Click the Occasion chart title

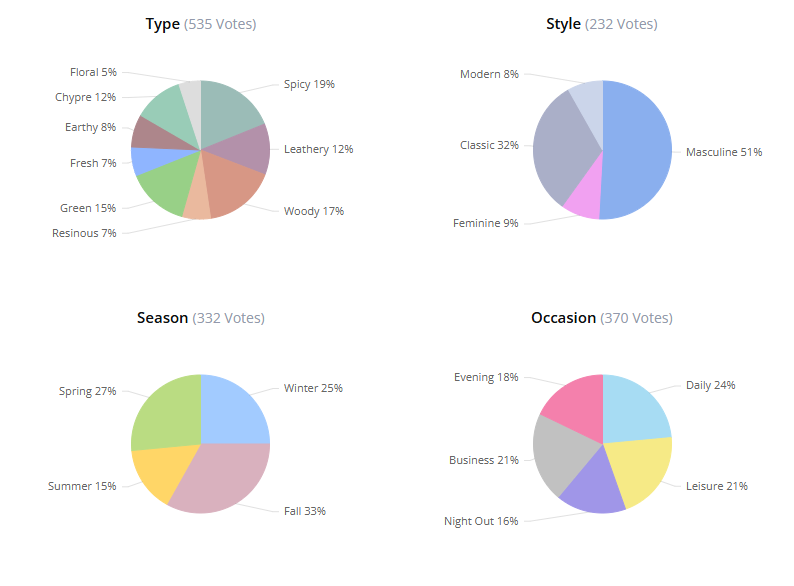click(563, 318)
